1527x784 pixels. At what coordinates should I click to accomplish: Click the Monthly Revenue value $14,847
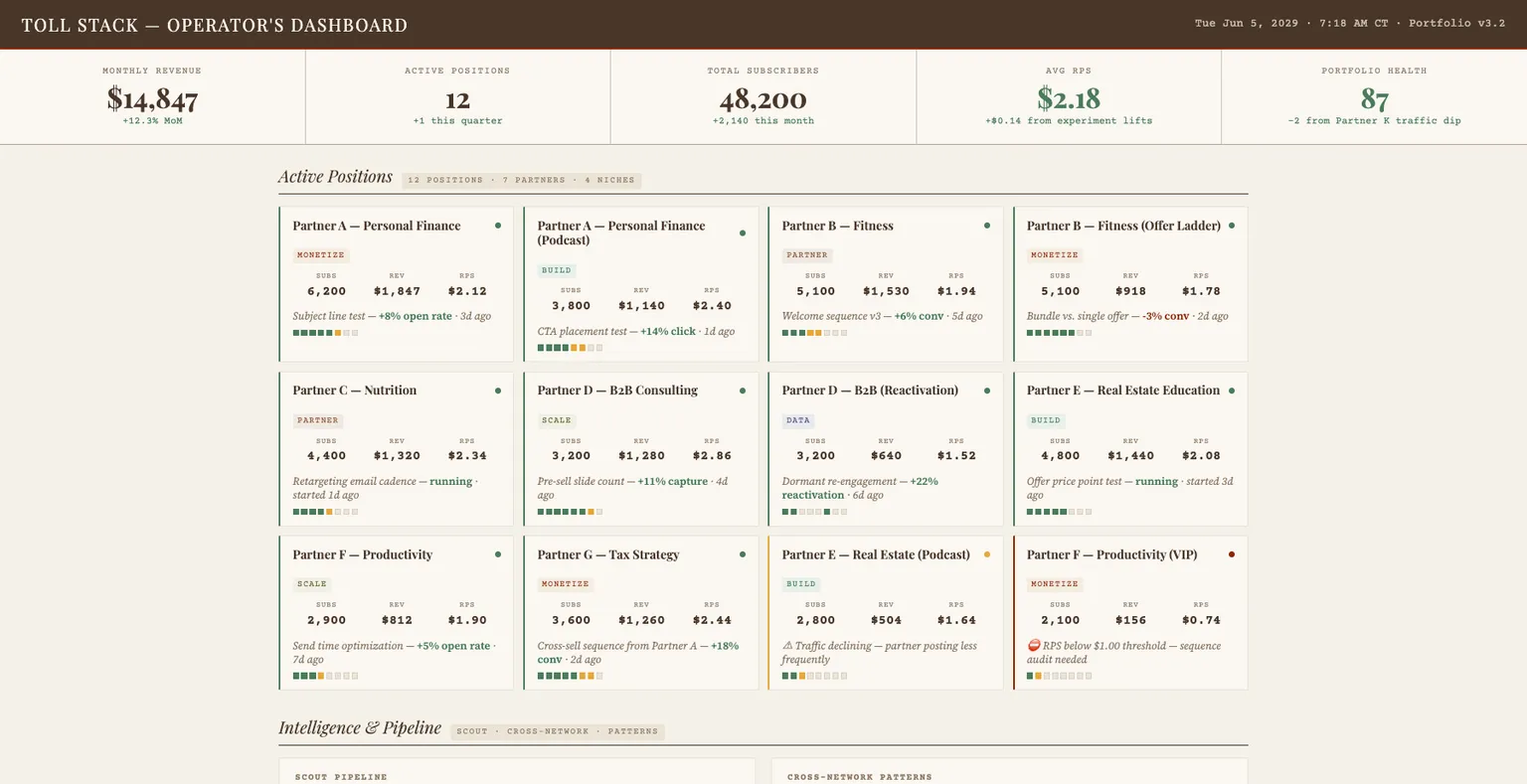pos(152,99)
